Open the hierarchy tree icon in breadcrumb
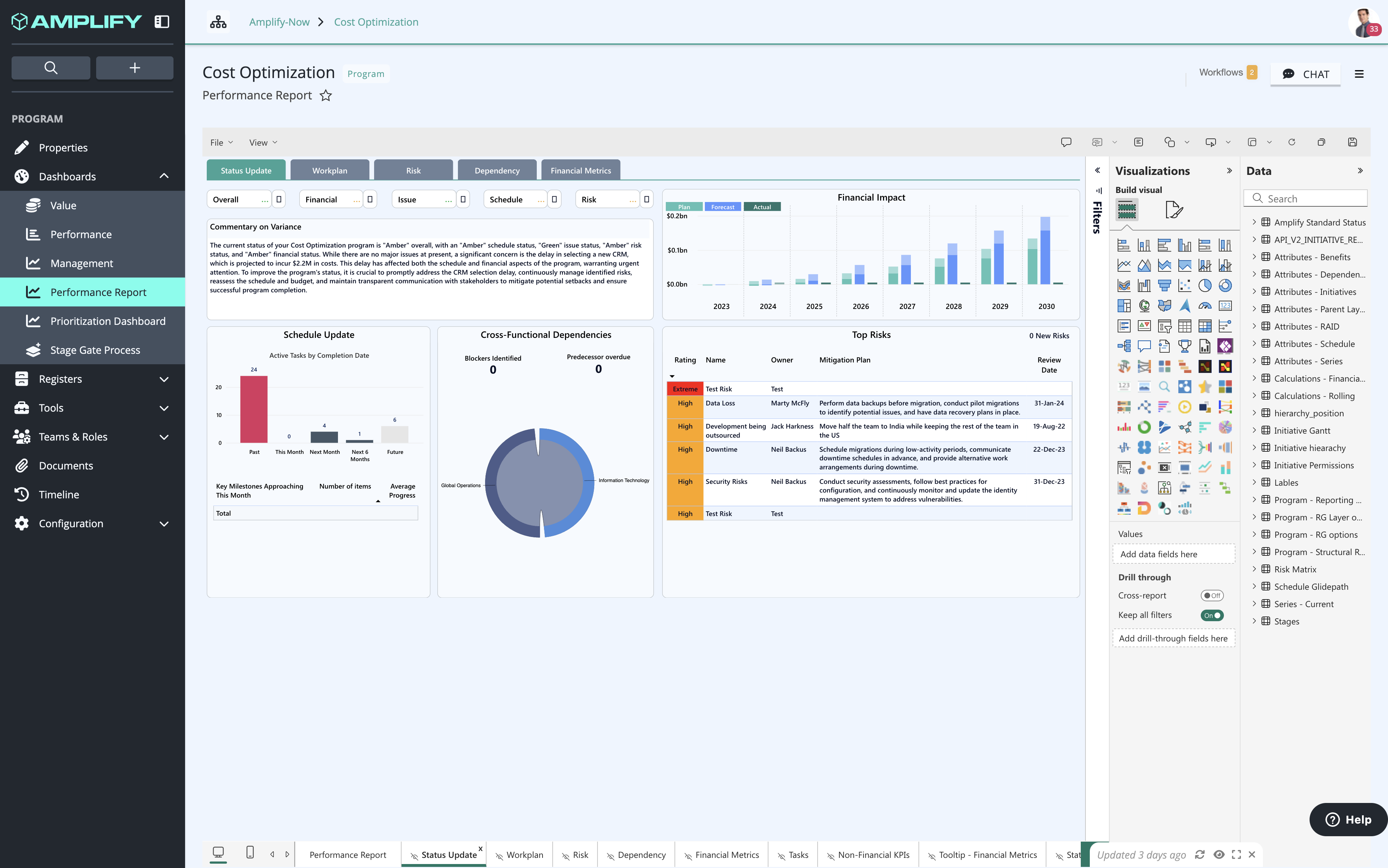Screen dimensions: 1388x868 [x=218, y=22]
